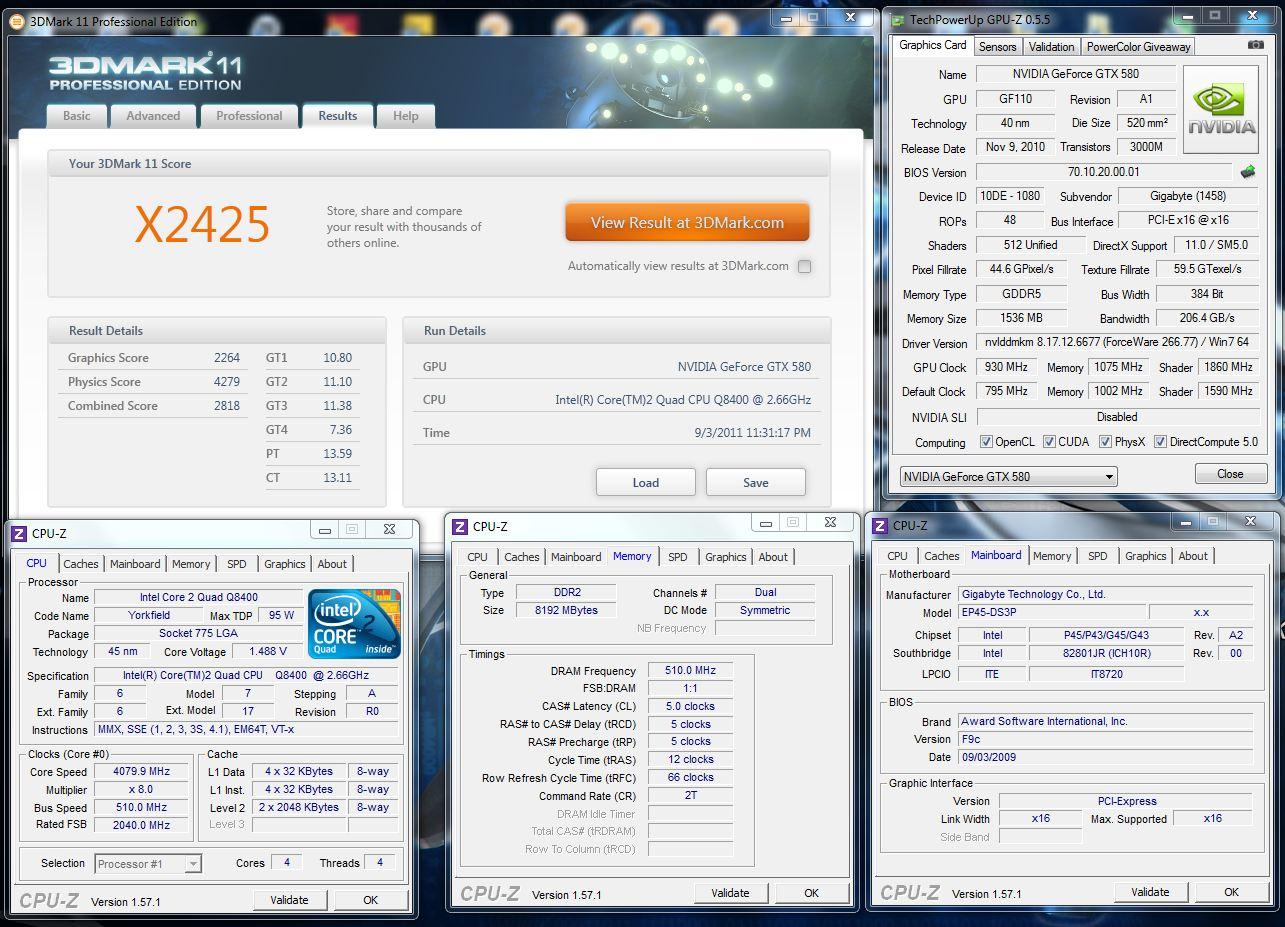Click the Core Speed value 4079.9 MHz
Viewport: 1285px width, 927px height.
141,772
